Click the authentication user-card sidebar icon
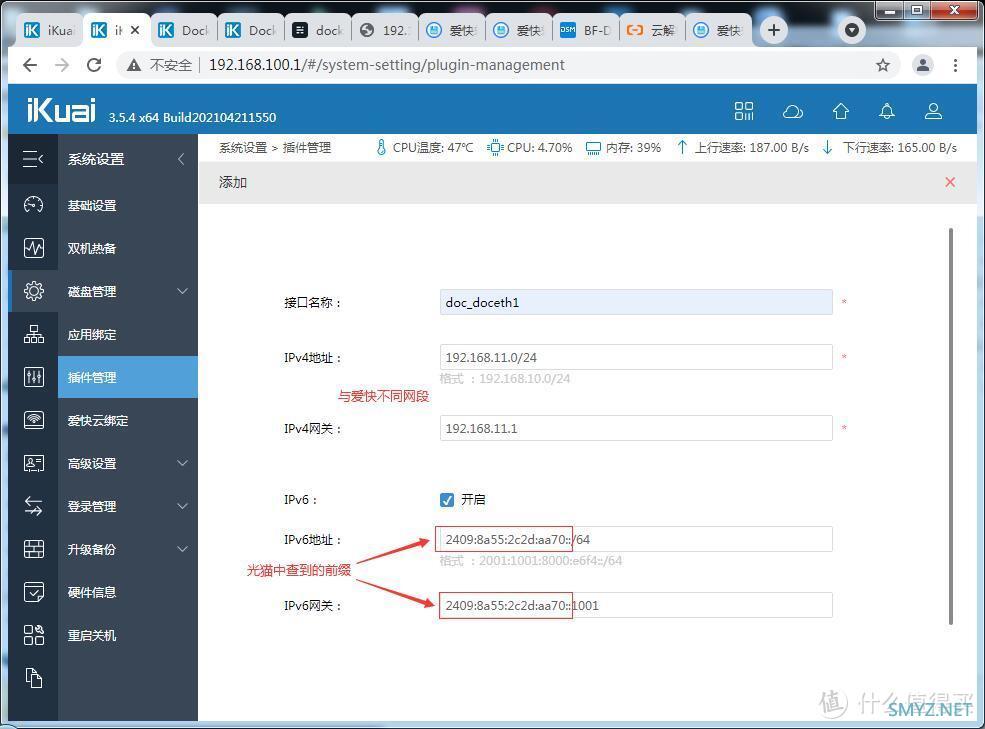The height and width of the screenshot is (729, 985). tap(33, 463)
